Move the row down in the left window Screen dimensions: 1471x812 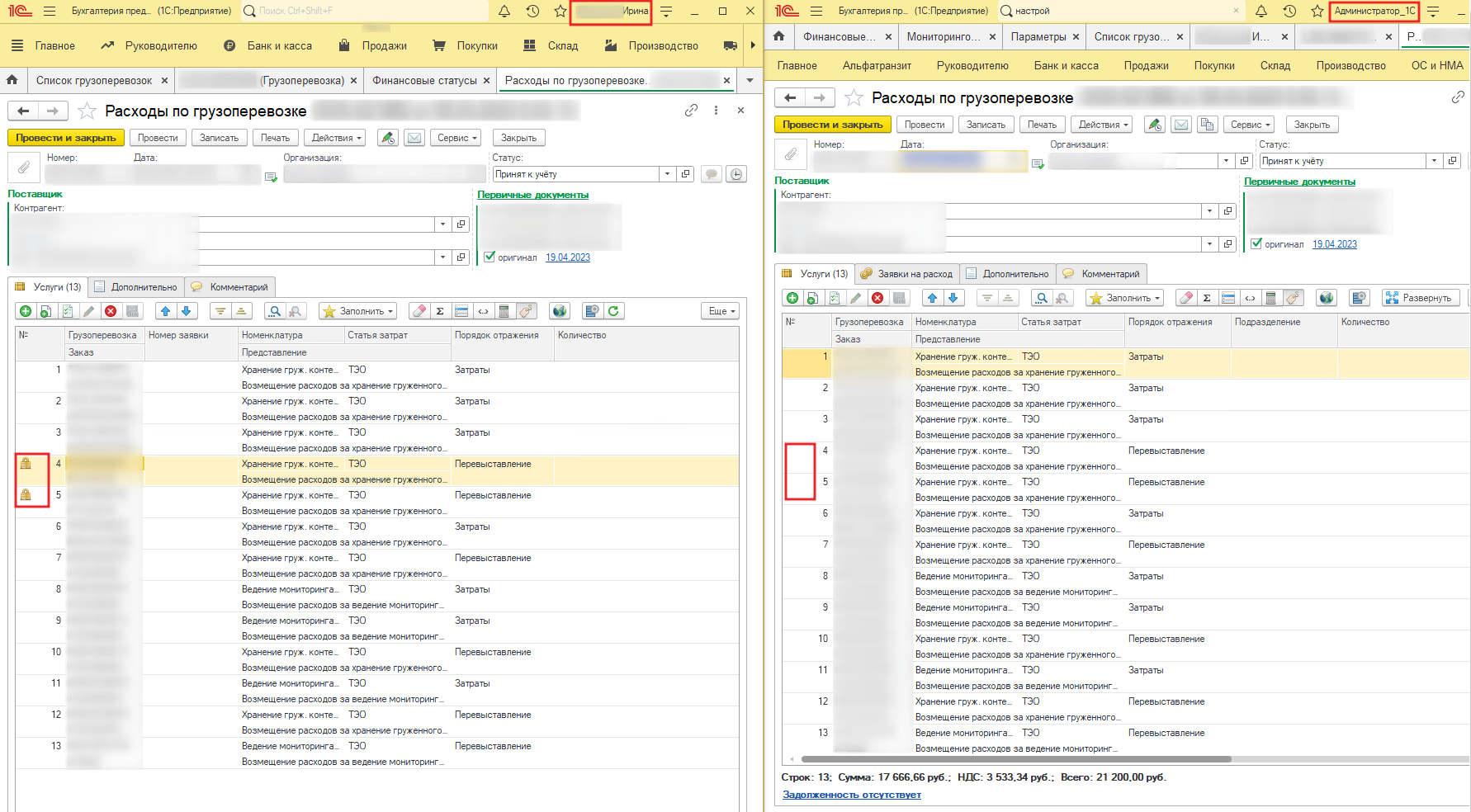click(186, 311)
